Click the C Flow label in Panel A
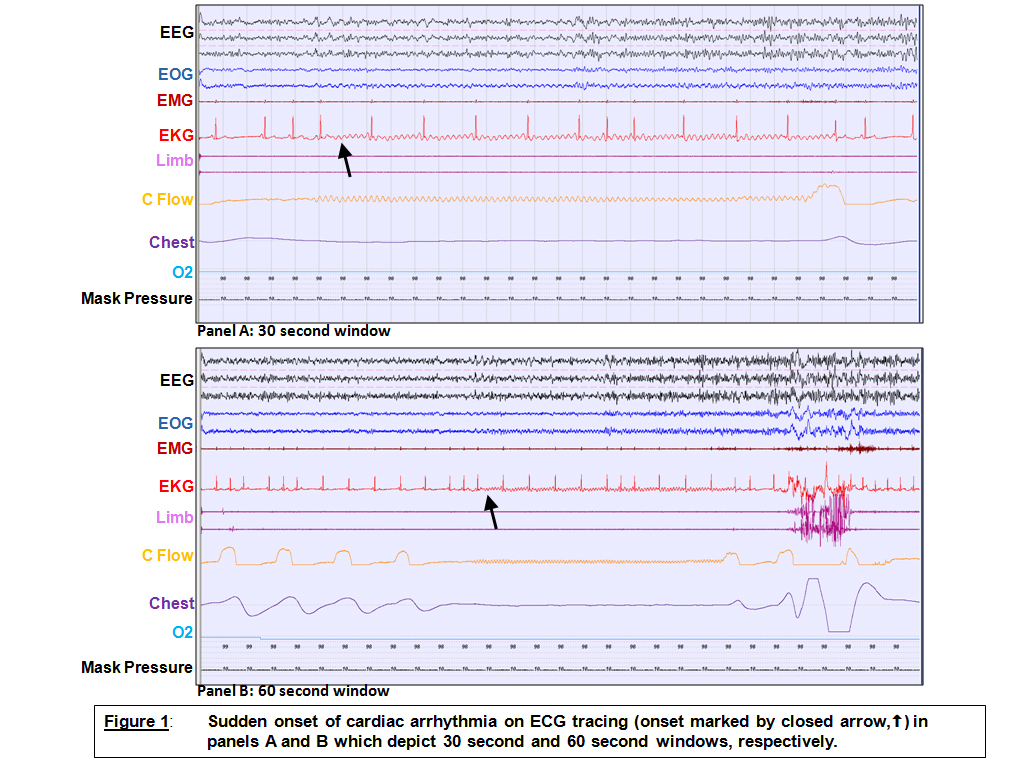This screenshot has width=1027, height=772. click(167, 199)
